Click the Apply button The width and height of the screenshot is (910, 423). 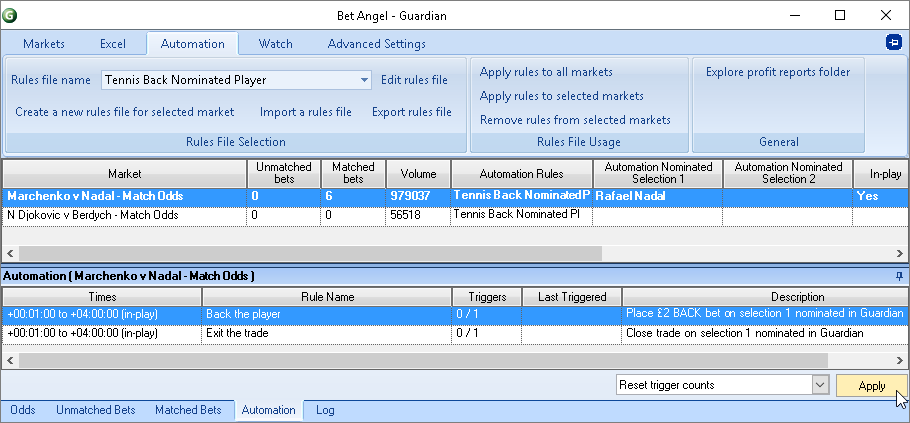click(871, 386)
